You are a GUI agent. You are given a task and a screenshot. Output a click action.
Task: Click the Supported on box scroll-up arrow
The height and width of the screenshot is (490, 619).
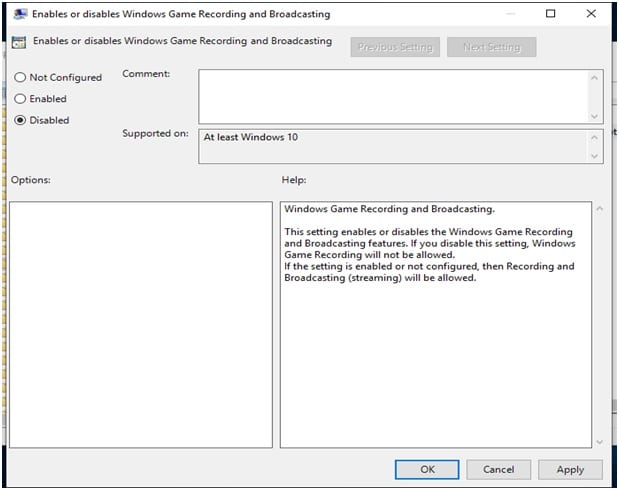[594, 137]
